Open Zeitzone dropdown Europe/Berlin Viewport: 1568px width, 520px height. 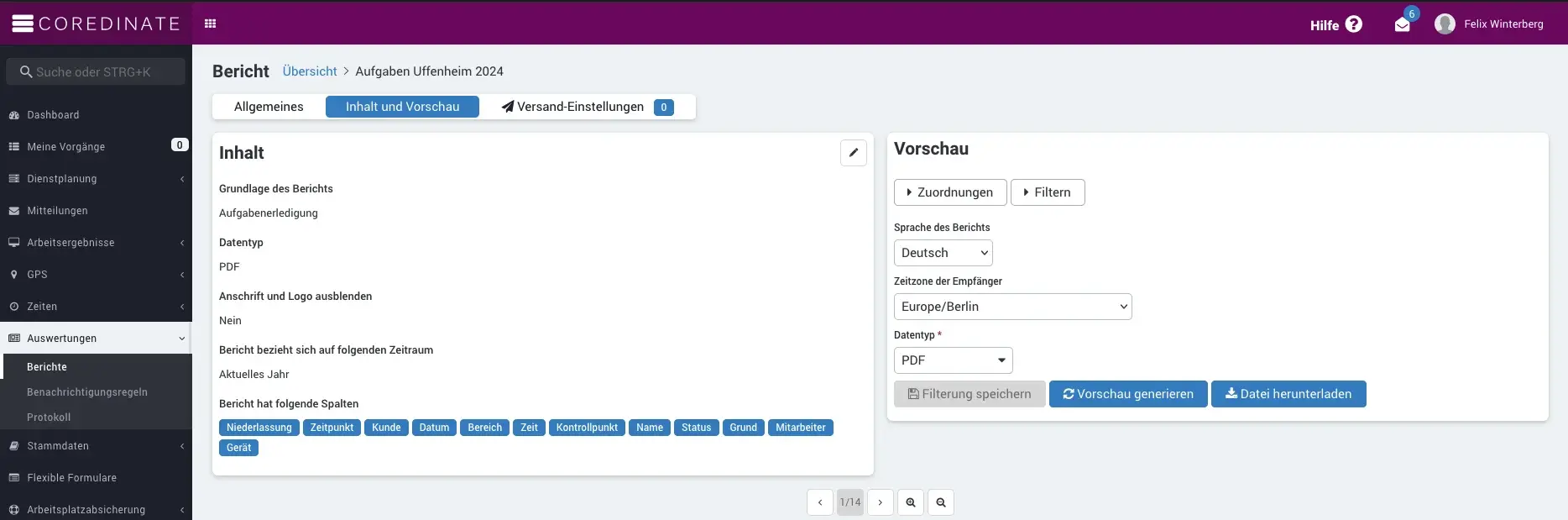point(1013,307)
